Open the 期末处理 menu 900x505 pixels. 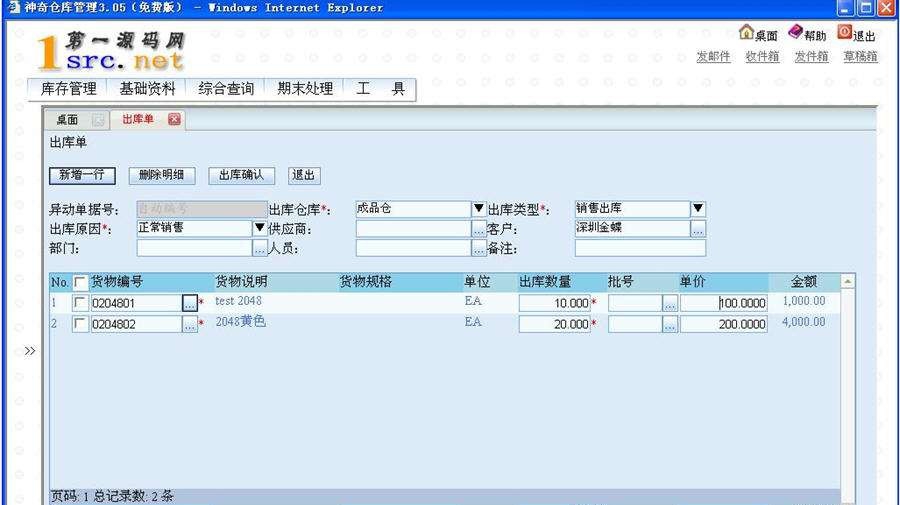[305, 89]
